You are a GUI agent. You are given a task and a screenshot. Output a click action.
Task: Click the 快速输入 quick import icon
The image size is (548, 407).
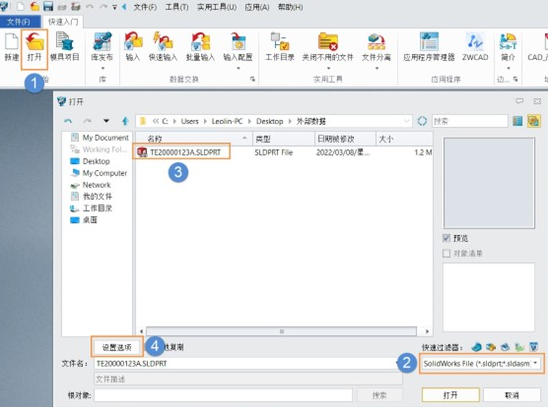coord(163,47)
